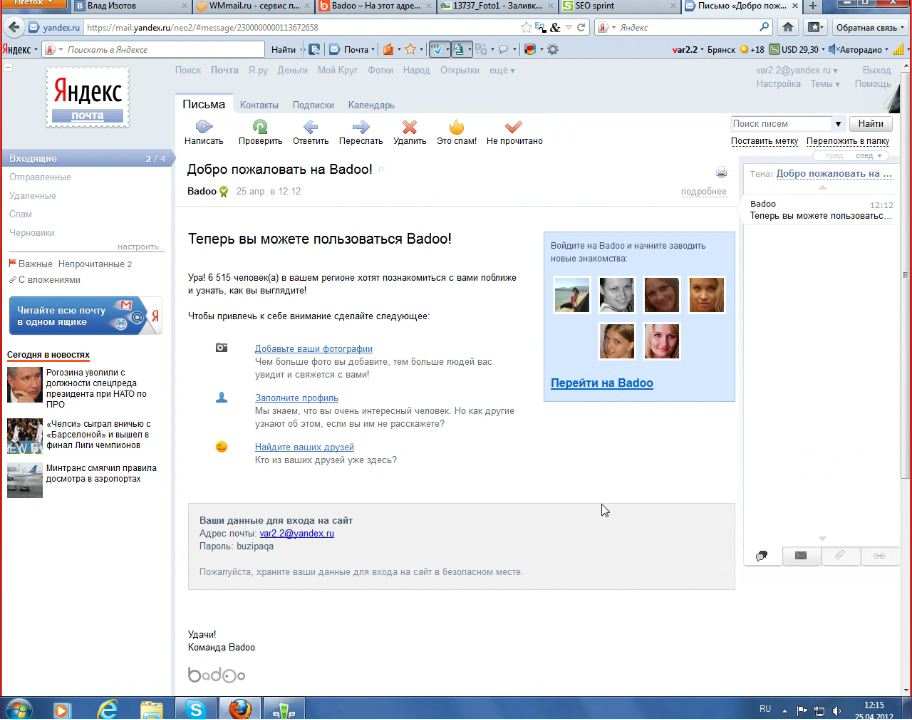912x720 pixels.
Task: Click the gear settings icon in Yandex bar
Action: (553, 49)
